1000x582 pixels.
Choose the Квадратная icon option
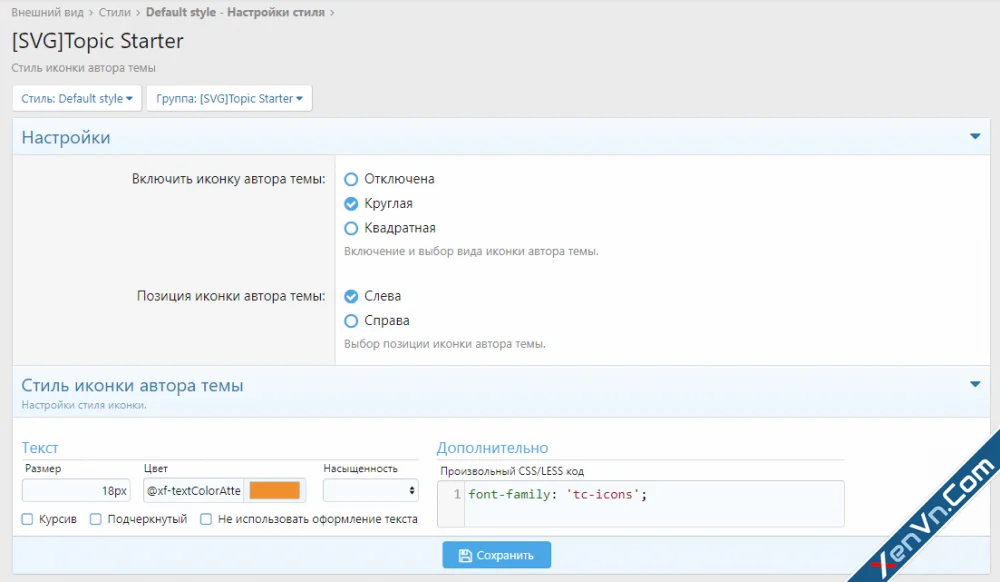tap(351, 228)
